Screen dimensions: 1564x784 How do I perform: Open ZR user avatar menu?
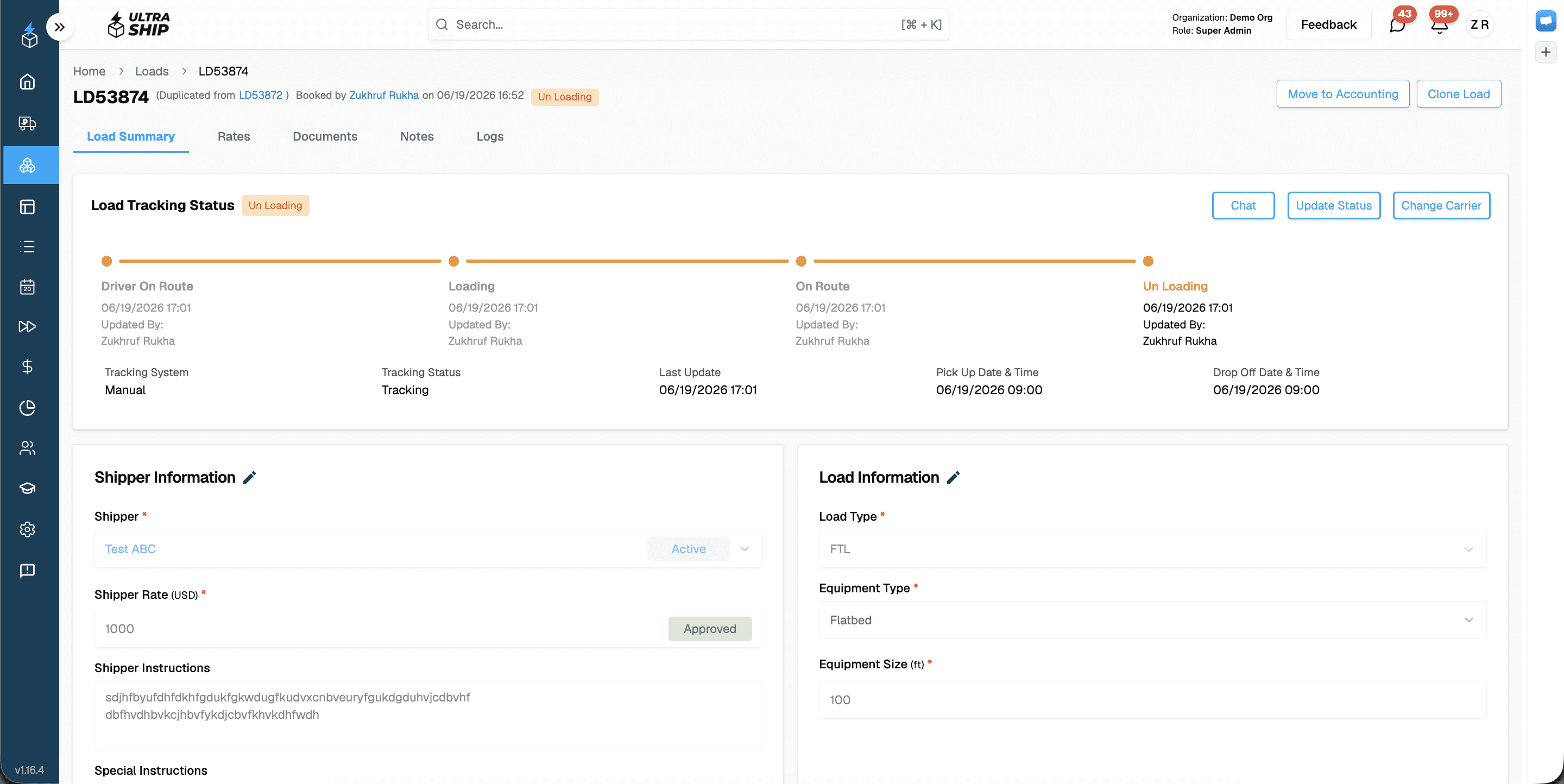pos(1480,25)
